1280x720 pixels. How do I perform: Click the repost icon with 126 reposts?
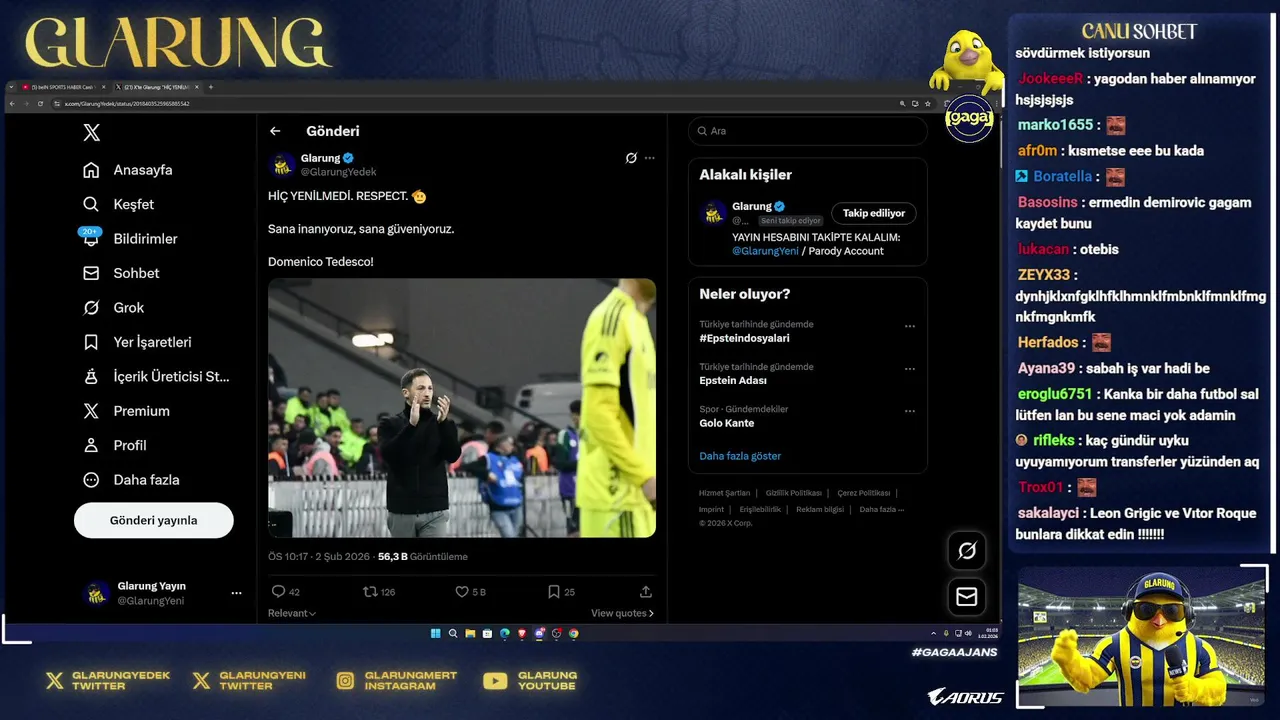point(370,592)
